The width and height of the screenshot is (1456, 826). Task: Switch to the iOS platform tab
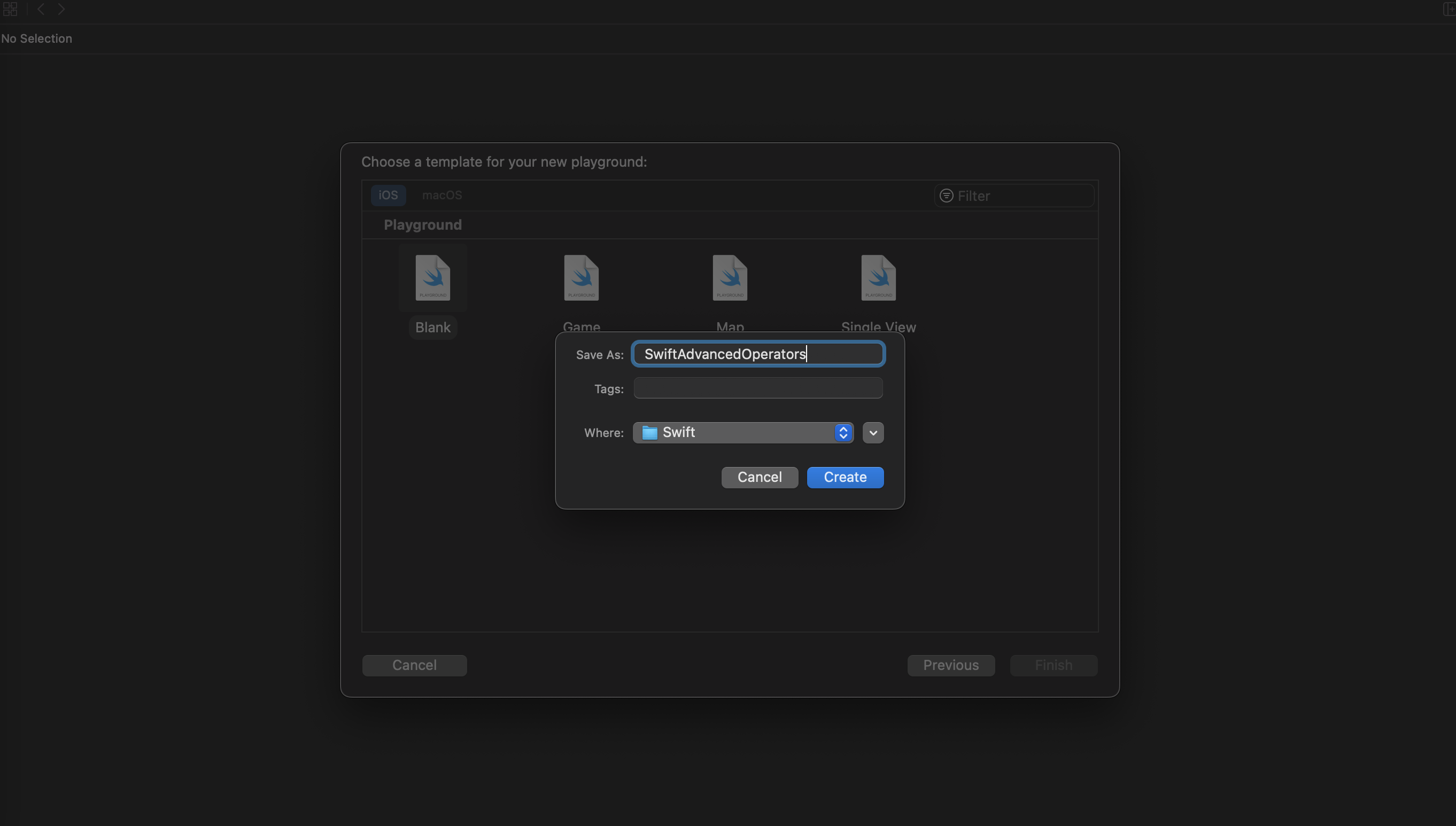pos(388,195)
